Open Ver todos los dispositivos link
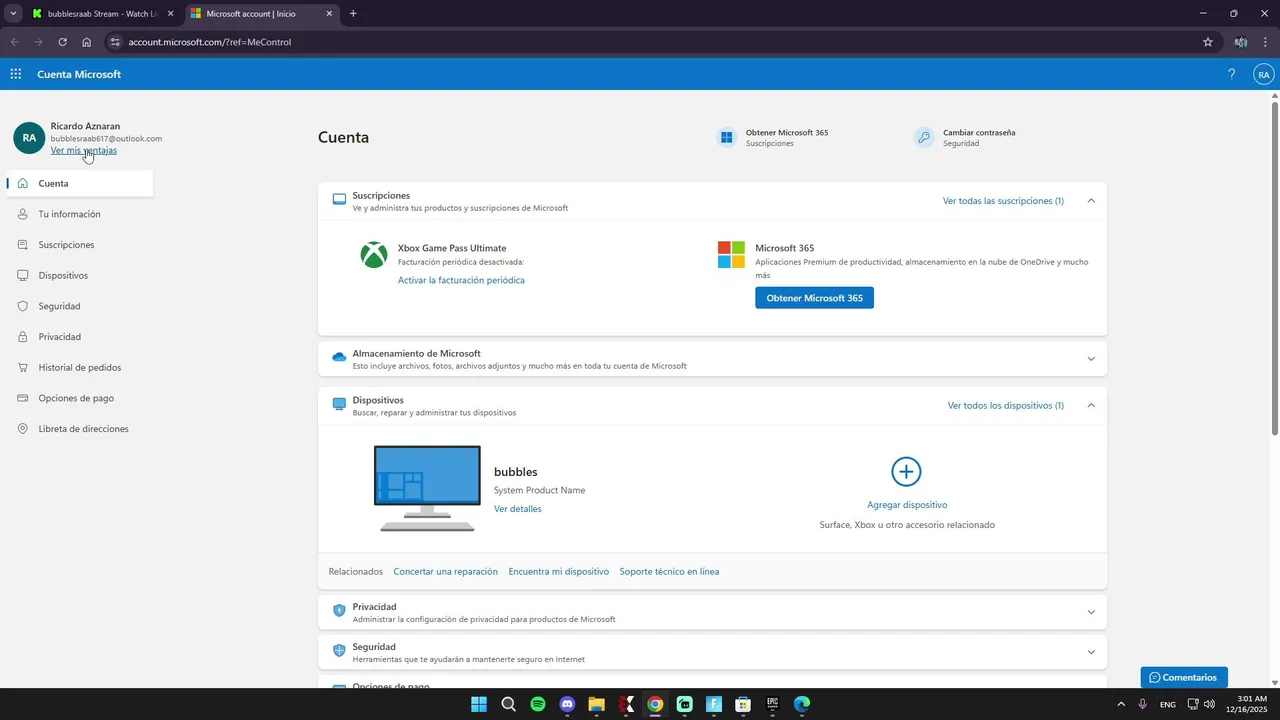This screenshot has width=1280, height=720. (x=1006, y=405)
